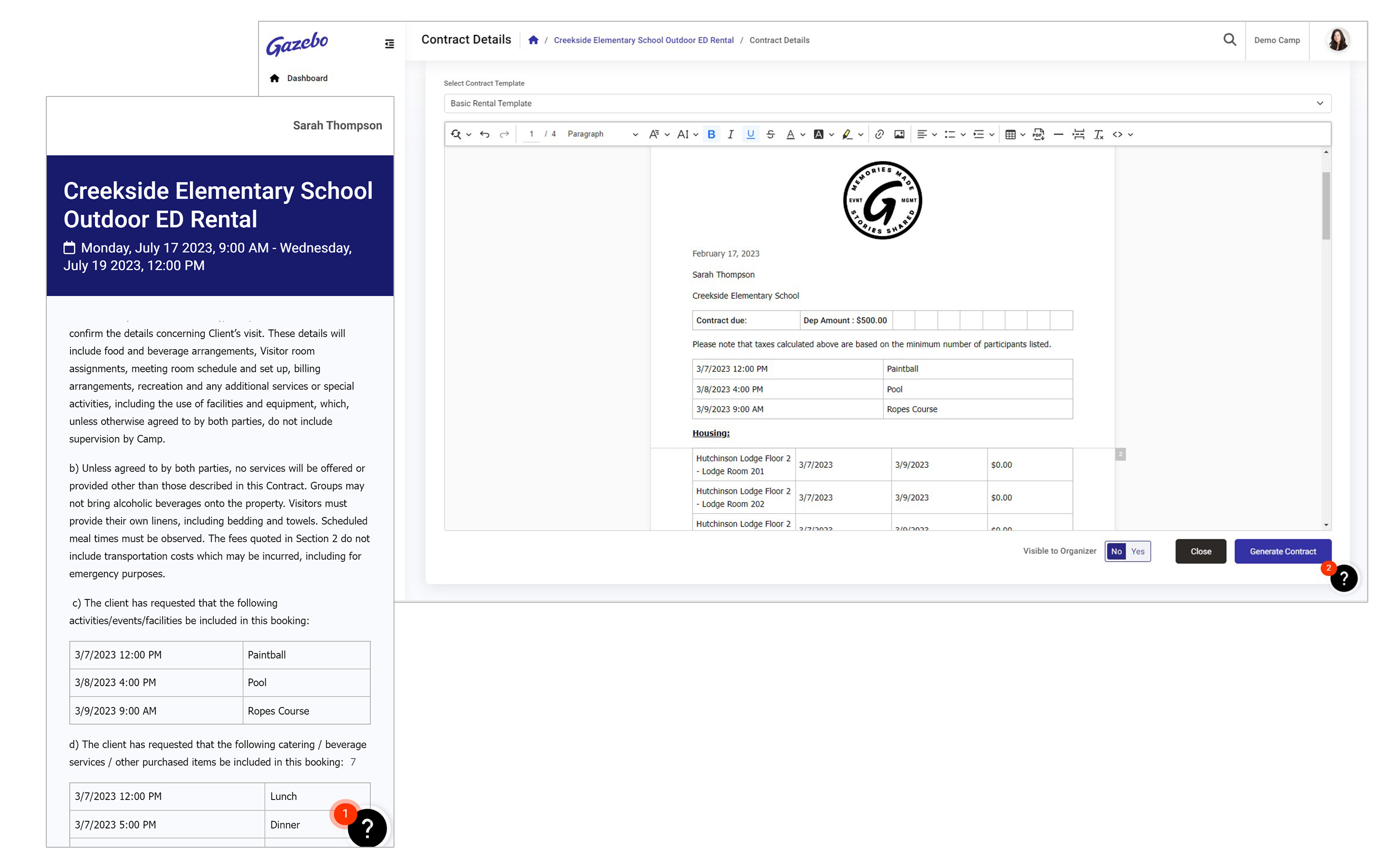Set Visible to Organizer to No
Screen dimensions: 1389x868
(x=1116, y=551)
